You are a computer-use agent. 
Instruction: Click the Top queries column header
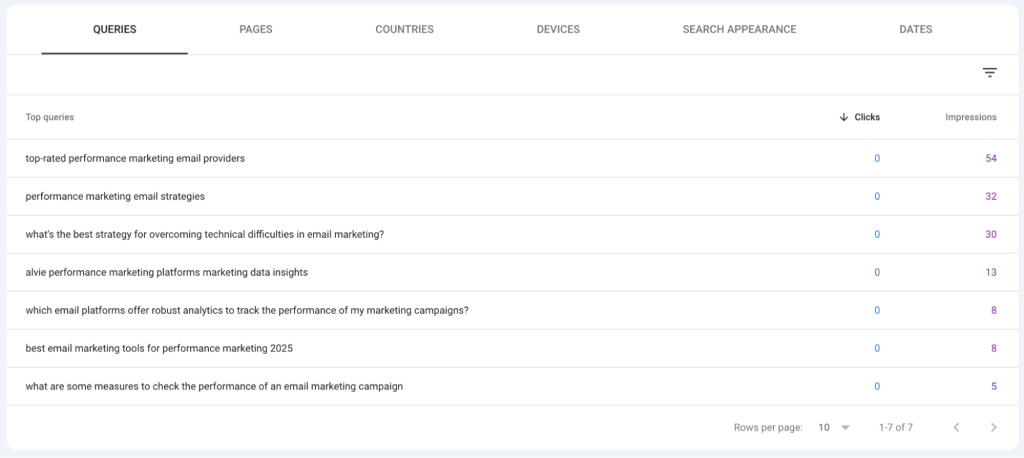50,117
